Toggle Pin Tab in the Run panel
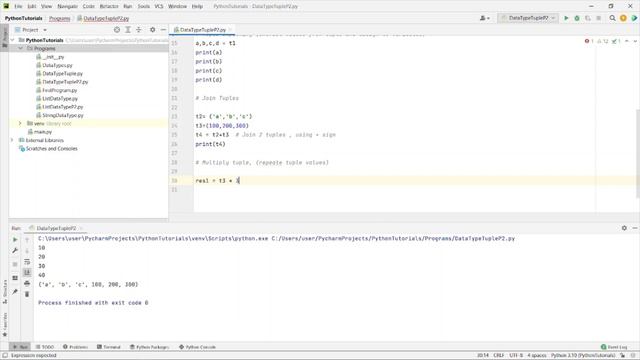 tap(15, 291)
